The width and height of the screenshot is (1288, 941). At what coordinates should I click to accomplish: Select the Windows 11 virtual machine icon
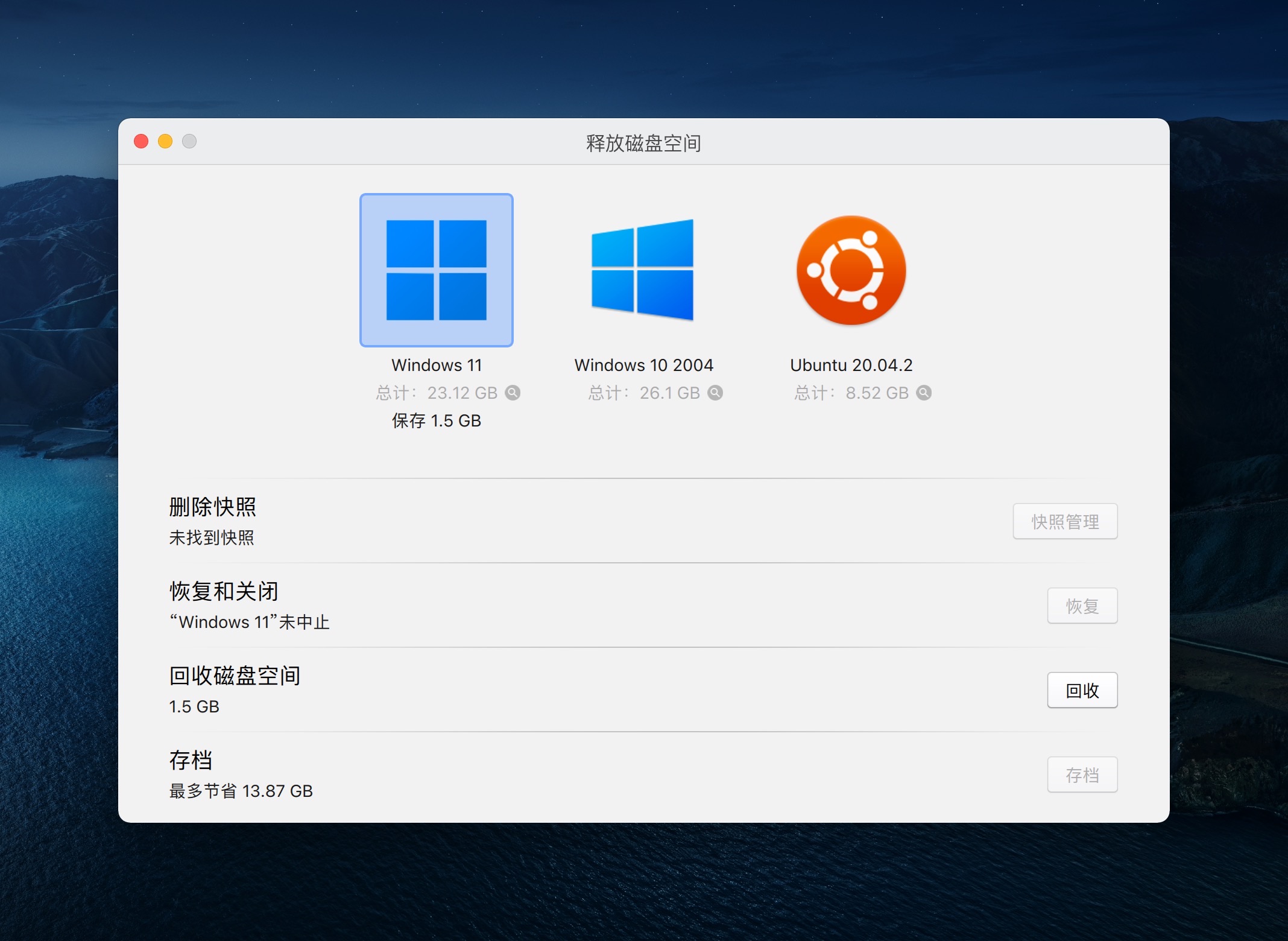437,270
